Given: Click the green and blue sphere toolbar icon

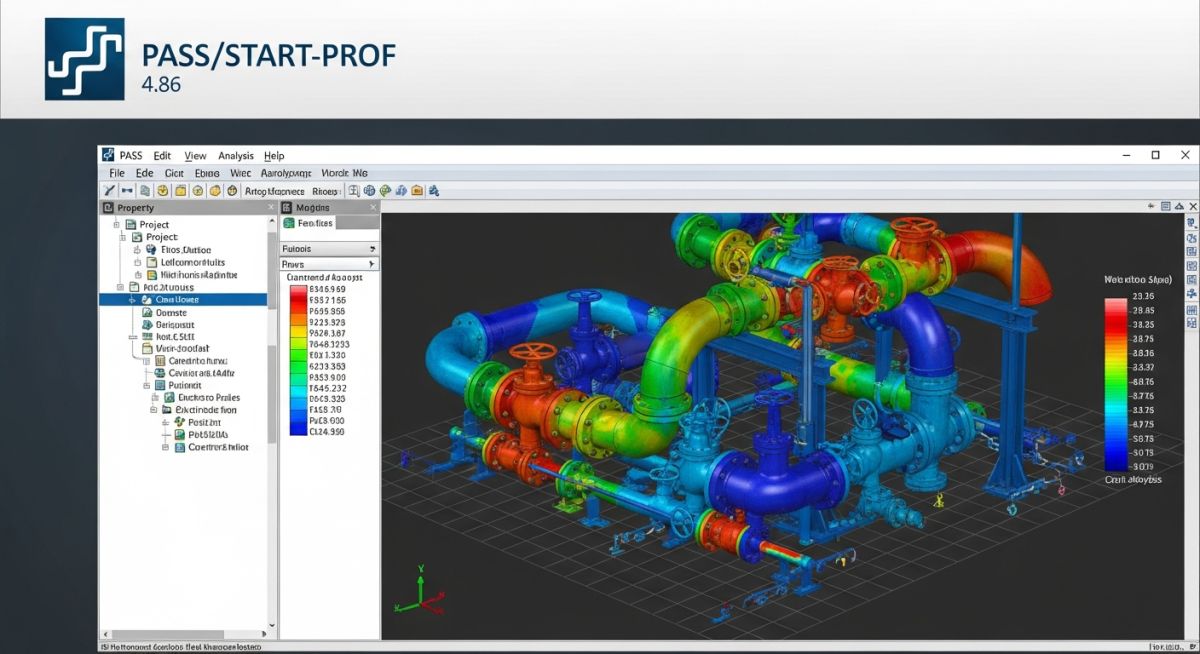Looking at the screenshot, I should point(385,190).
